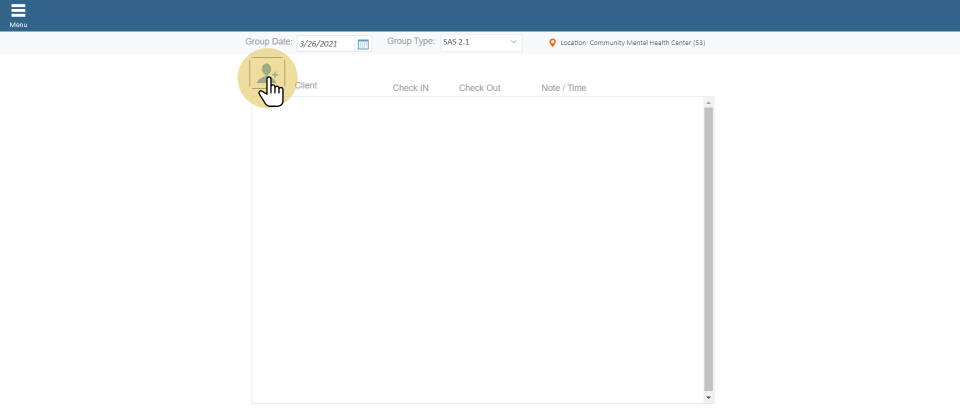Click the "Group Type:" label
The width and height of the screenshot is (960, 410).
[410, 42]
